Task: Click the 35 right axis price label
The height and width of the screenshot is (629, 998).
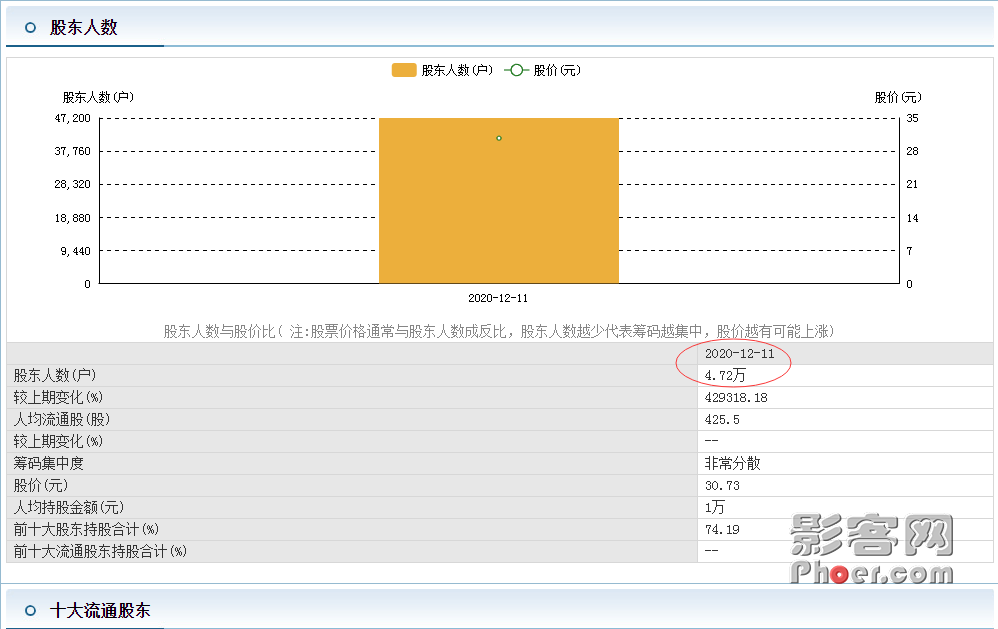Action: (912, 118)
